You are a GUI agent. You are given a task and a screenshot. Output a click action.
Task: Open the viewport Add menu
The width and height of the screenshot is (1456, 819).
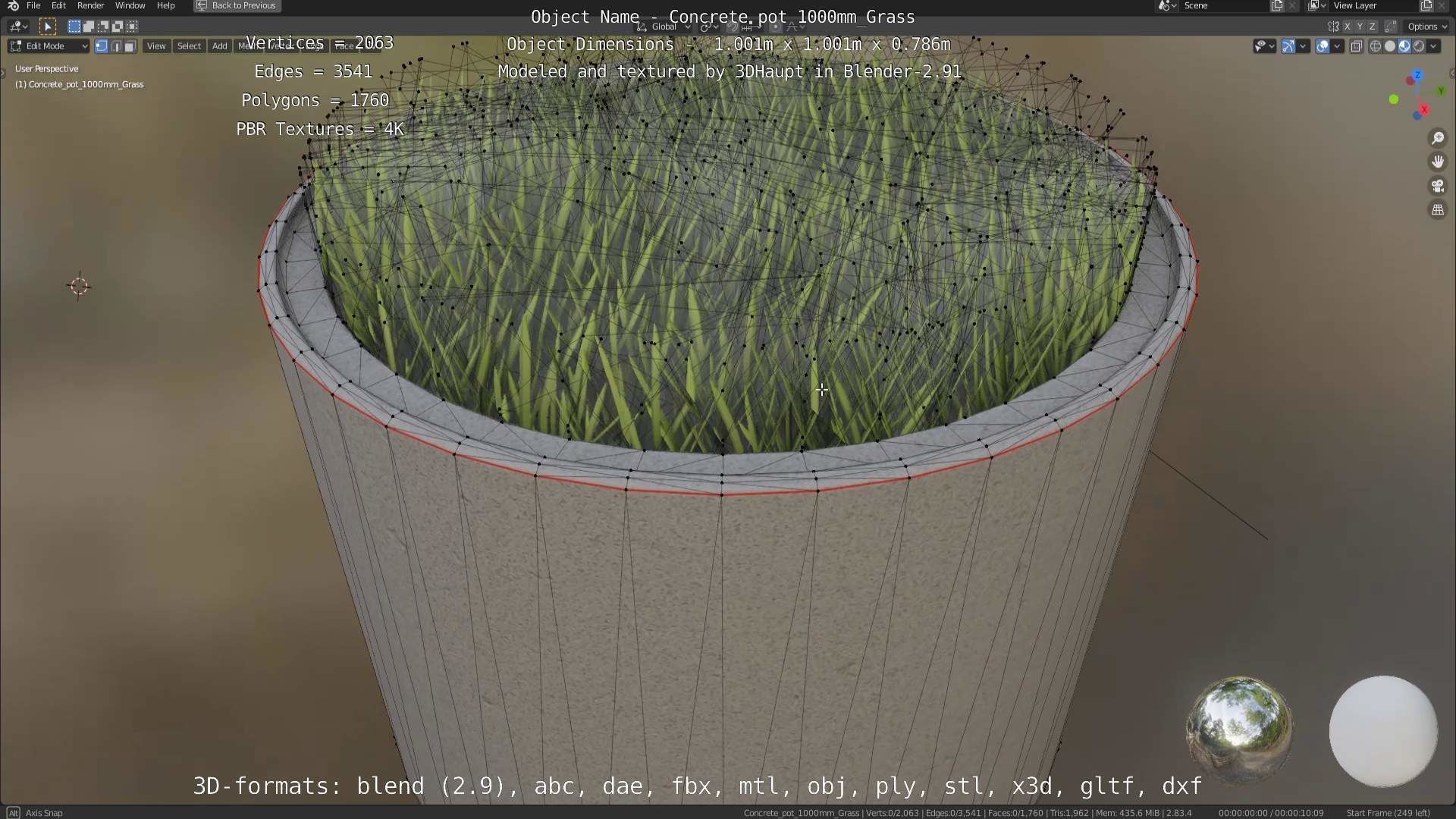click(x=219, y=46)
